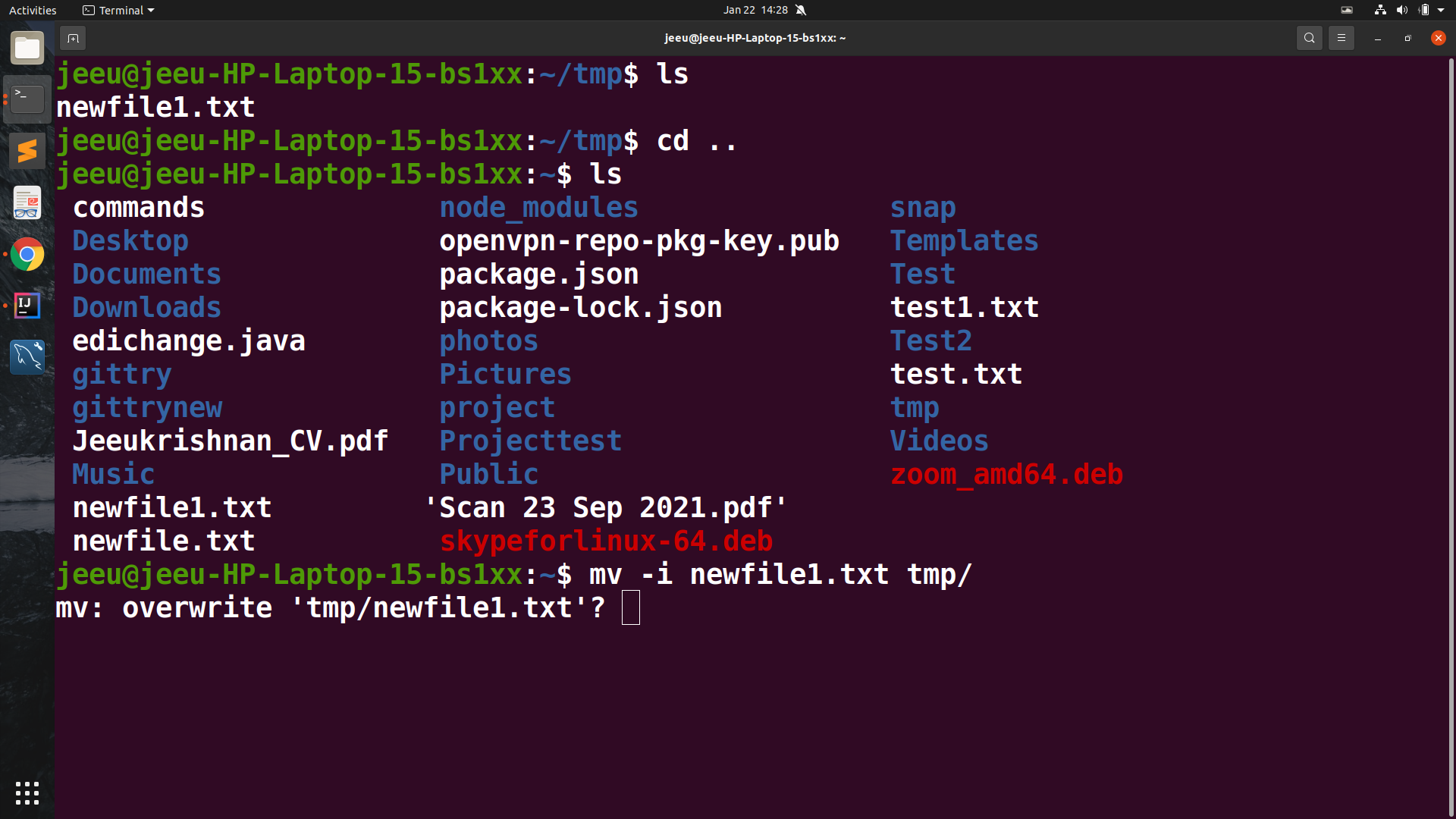This screenshot has width=1456, height=819.
Task: Open the calendar by clicking Jan 22 14:28
Action: coord(756,10)
